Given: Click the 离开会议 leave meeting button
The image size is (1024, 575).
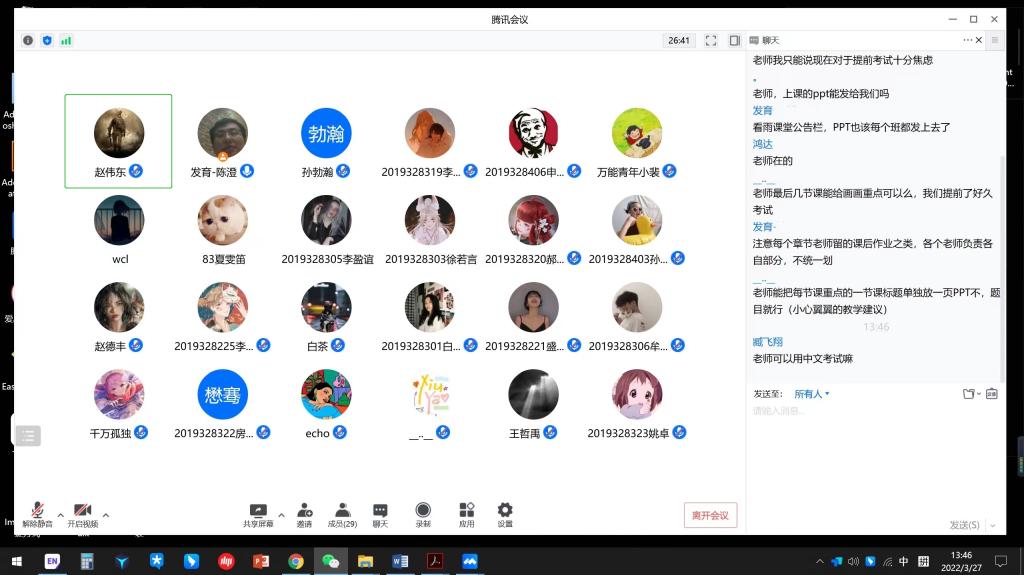Looking at the screenshot, I should [710, 515].
